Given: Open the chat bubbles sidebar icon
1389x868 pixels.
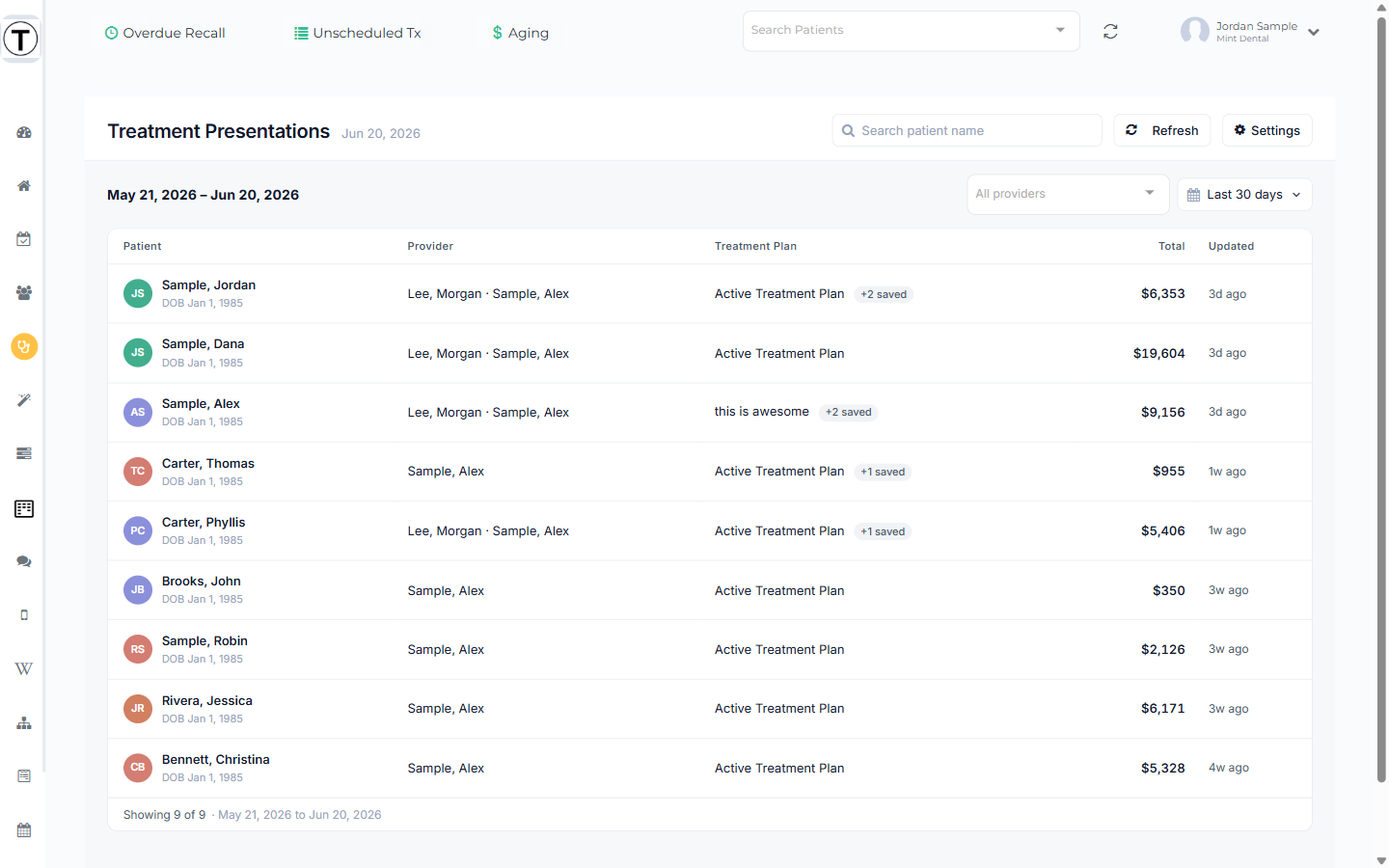Looking at the screenshot, I should click(x=24, y=561).
